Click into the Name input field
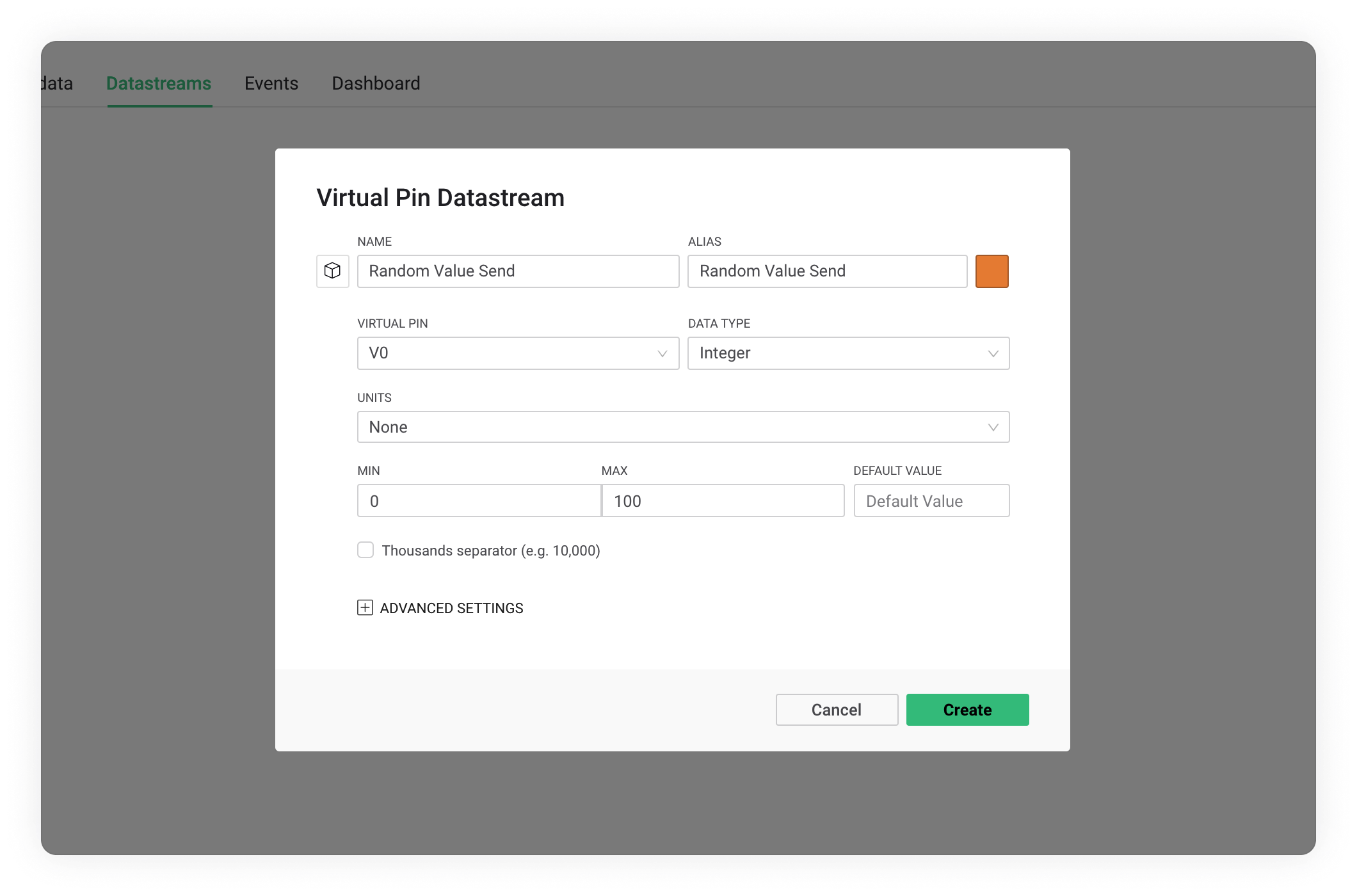 pyautogui.click(x=518, y=271)
